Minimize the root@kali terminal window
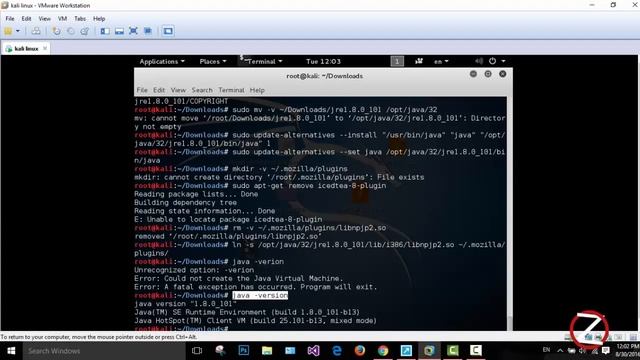 (x=473, y=74)
